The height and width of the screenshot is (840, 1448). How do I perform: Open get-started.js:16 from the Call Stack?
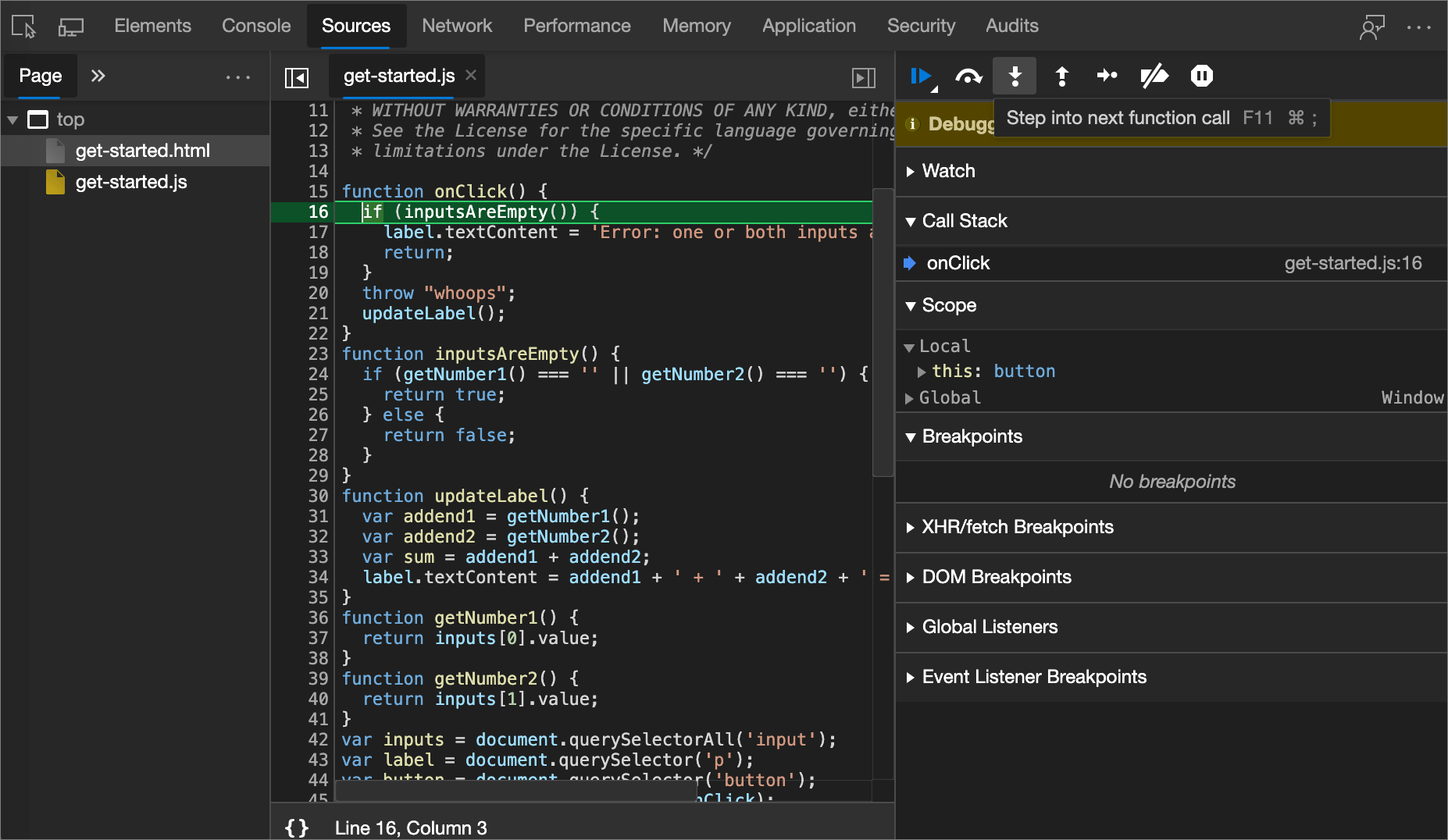1353,263
